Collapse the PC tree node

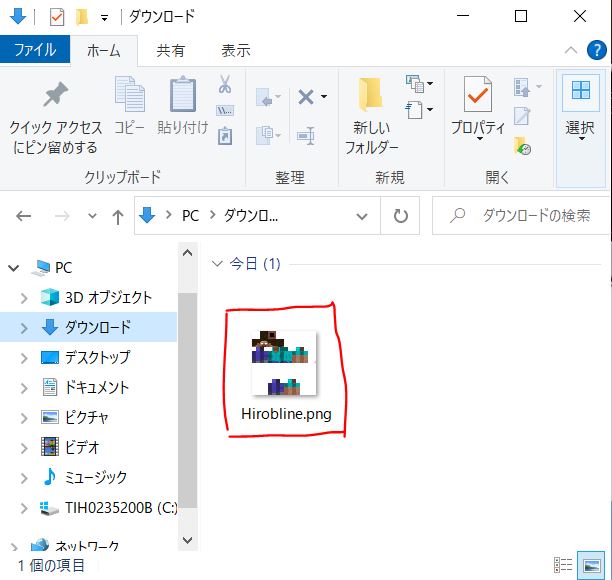[14, 268]
